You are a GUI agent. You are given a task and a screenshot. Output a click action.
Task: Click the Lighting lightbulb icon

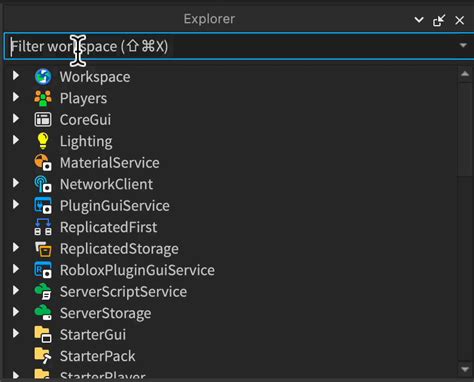43,141
